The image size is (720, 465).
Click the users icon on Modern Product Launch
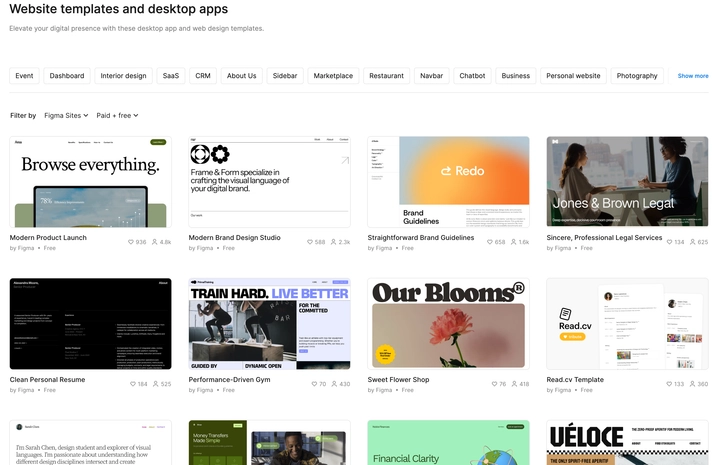pos(155,242)
